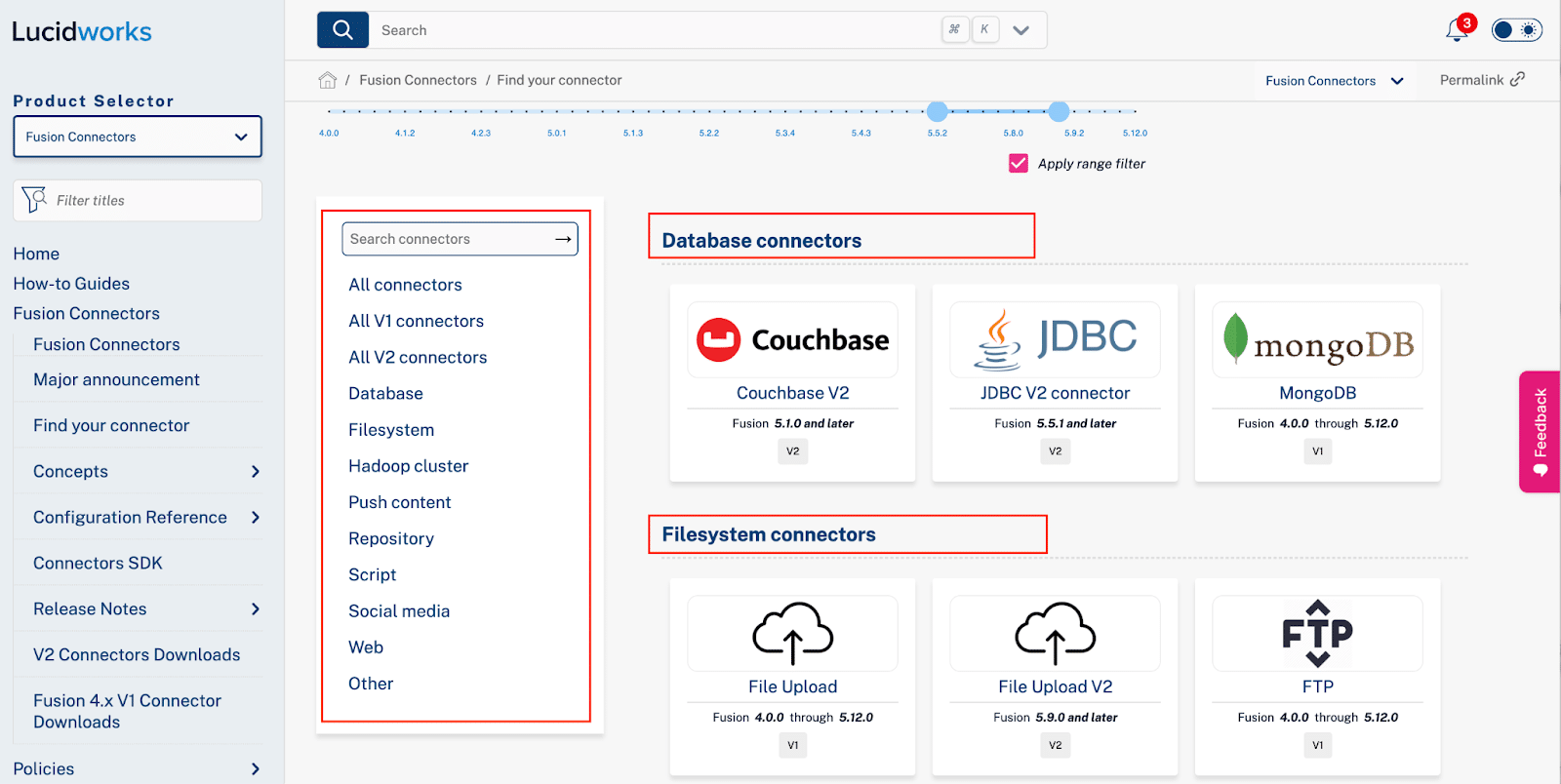Select the Social media category
This screenshot has width=1561, height=784.
coord(399,611)
